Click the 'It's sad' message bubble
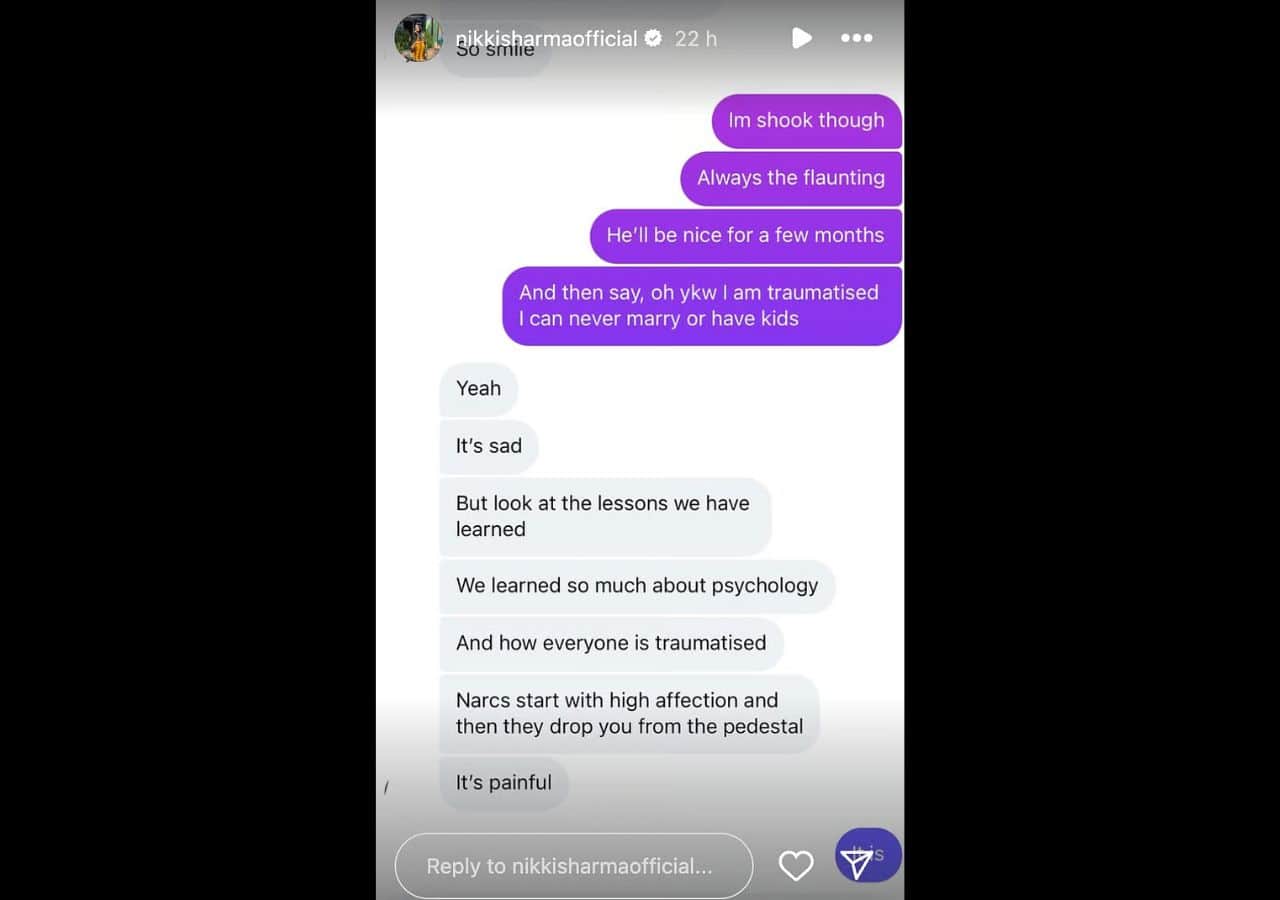This screenshot has width=1280, height=900. (x=489, y=447)
